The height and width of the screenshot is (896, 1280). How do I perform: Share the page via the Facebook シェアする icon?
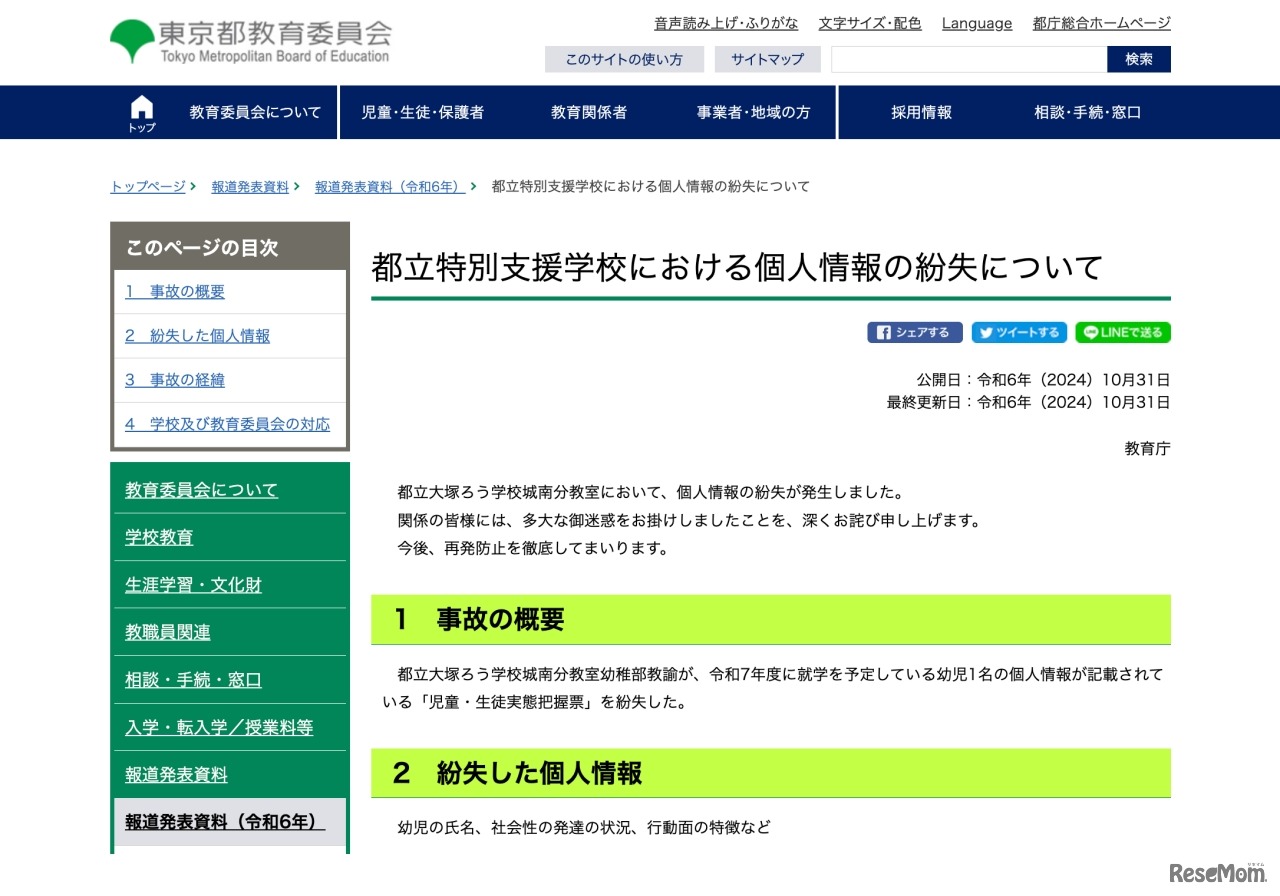point(914,332)
